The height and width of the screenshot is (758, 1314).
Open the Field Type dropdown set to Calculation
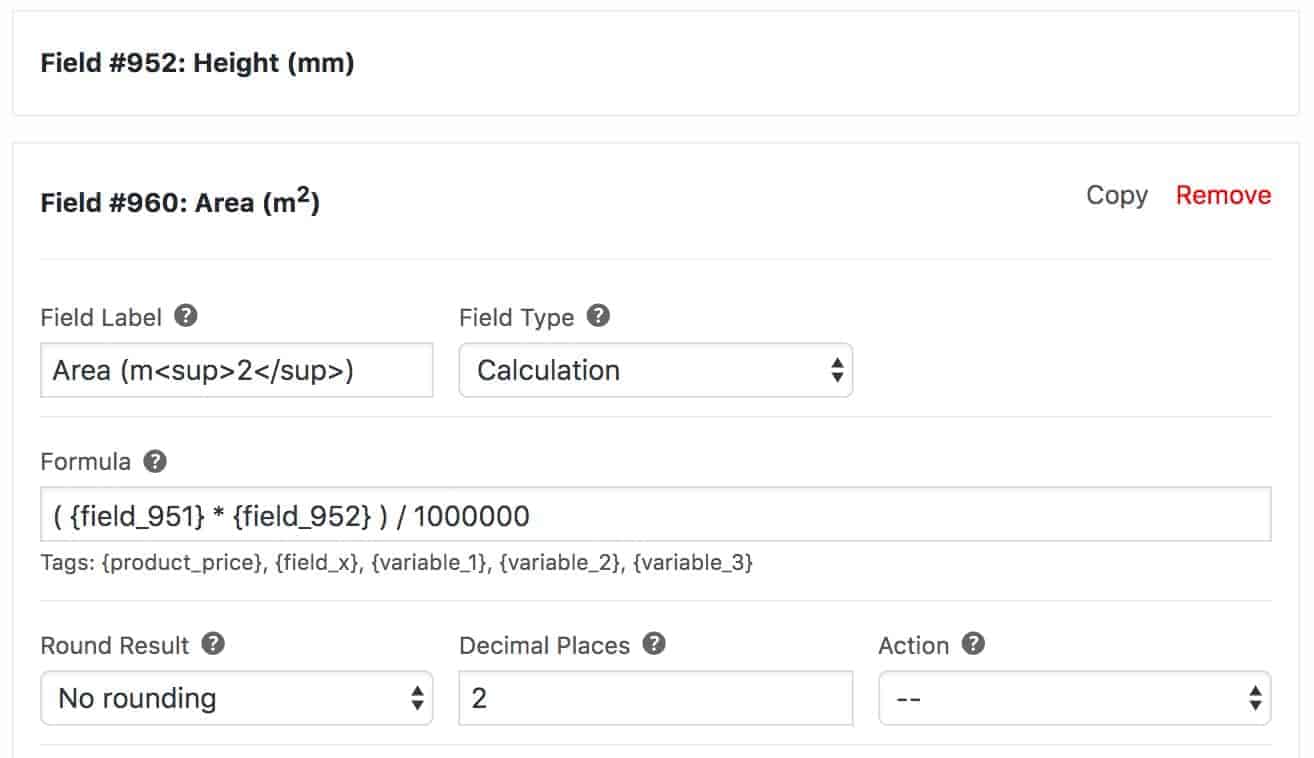pyautogui.click(x=656, y=370)
